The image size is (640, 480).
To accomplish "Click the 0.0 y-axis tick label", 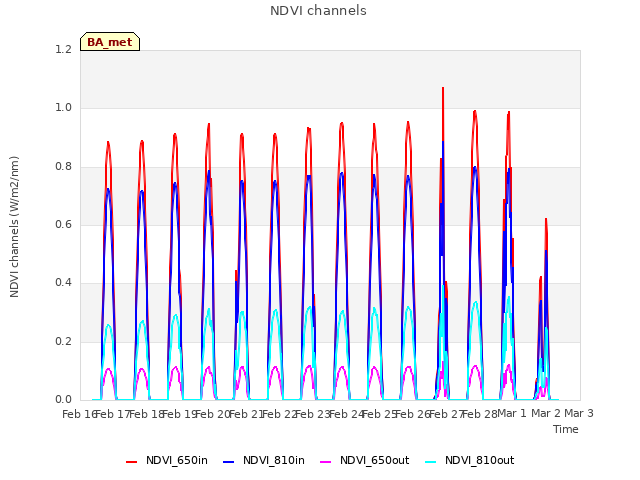I will pos(63,399).
